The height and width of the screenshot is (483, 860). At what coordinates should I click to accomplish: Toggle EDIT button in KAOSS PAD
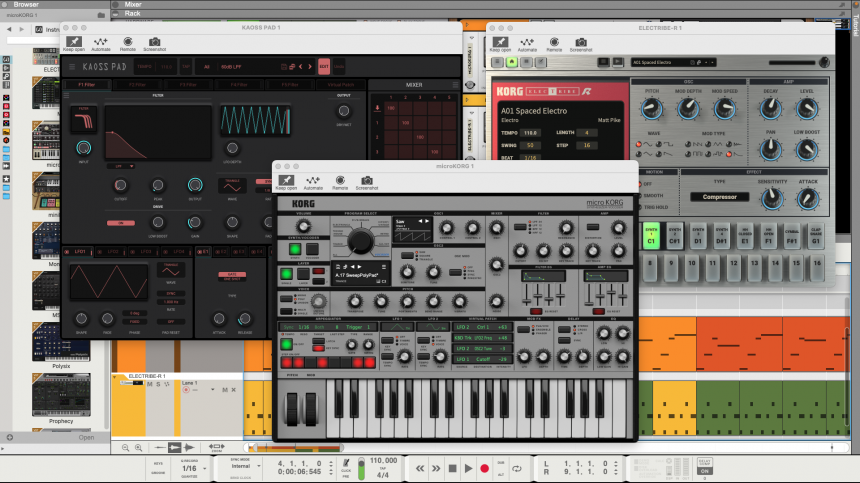point(324,66)
